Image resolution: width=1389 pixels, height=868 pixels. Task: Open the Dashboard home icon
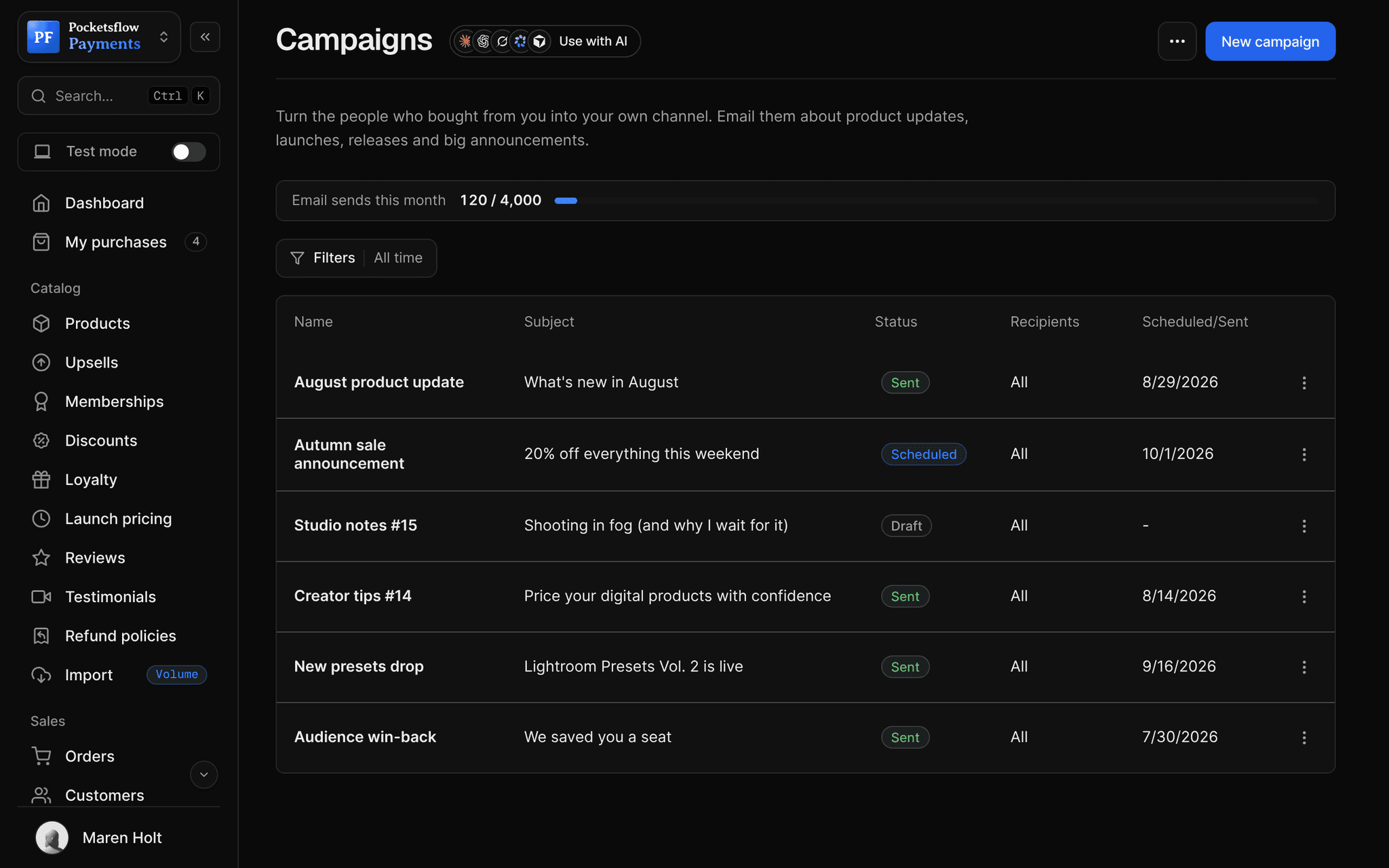click(x=41, y=203)
